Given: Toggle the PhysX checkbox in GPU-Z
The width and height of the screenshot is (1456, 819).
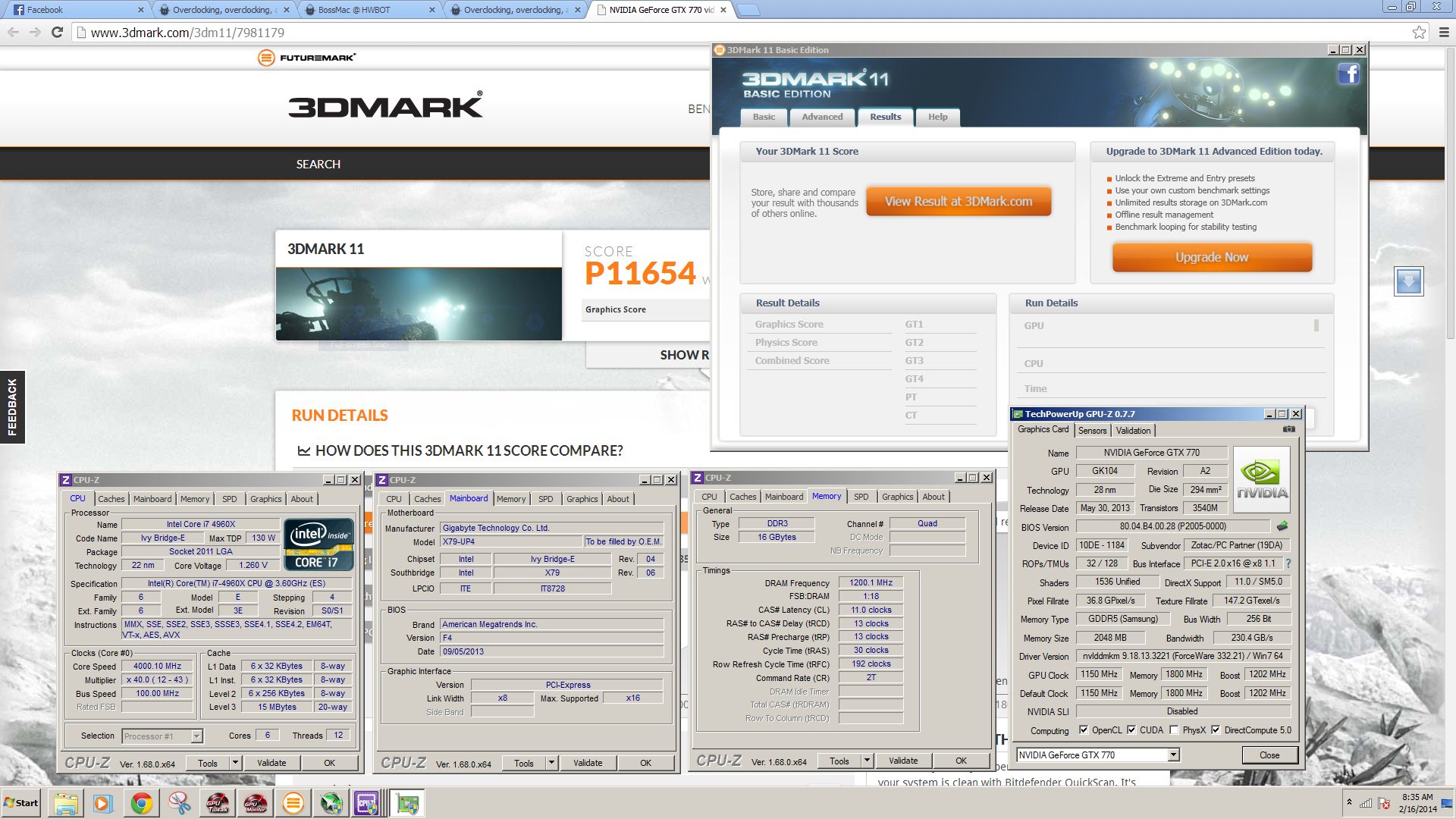Looking at the screenshot, I should point(1174,730).
